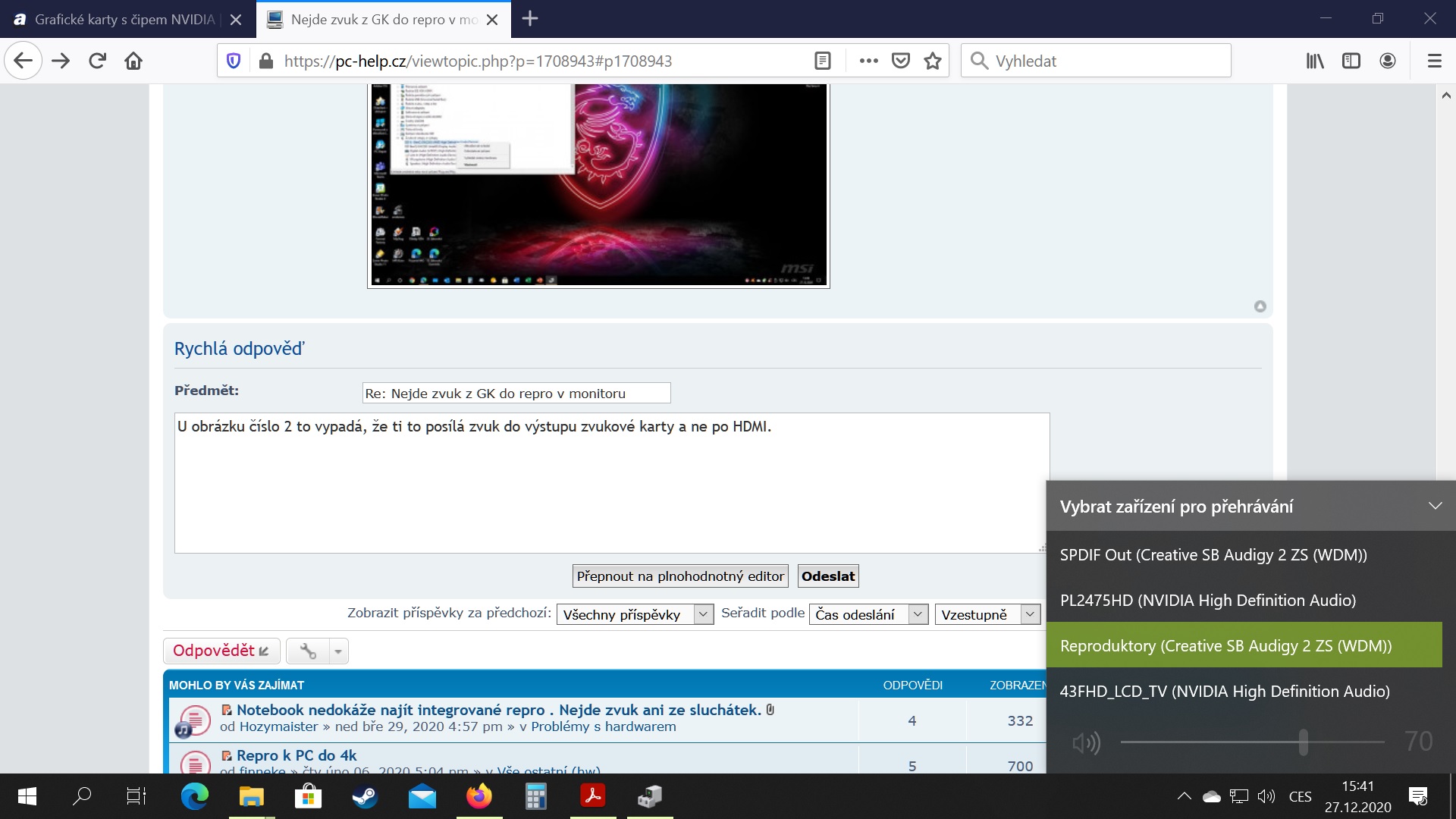Bookmark this page with star icon
1456x819 pixels.
tap(933, 61)
